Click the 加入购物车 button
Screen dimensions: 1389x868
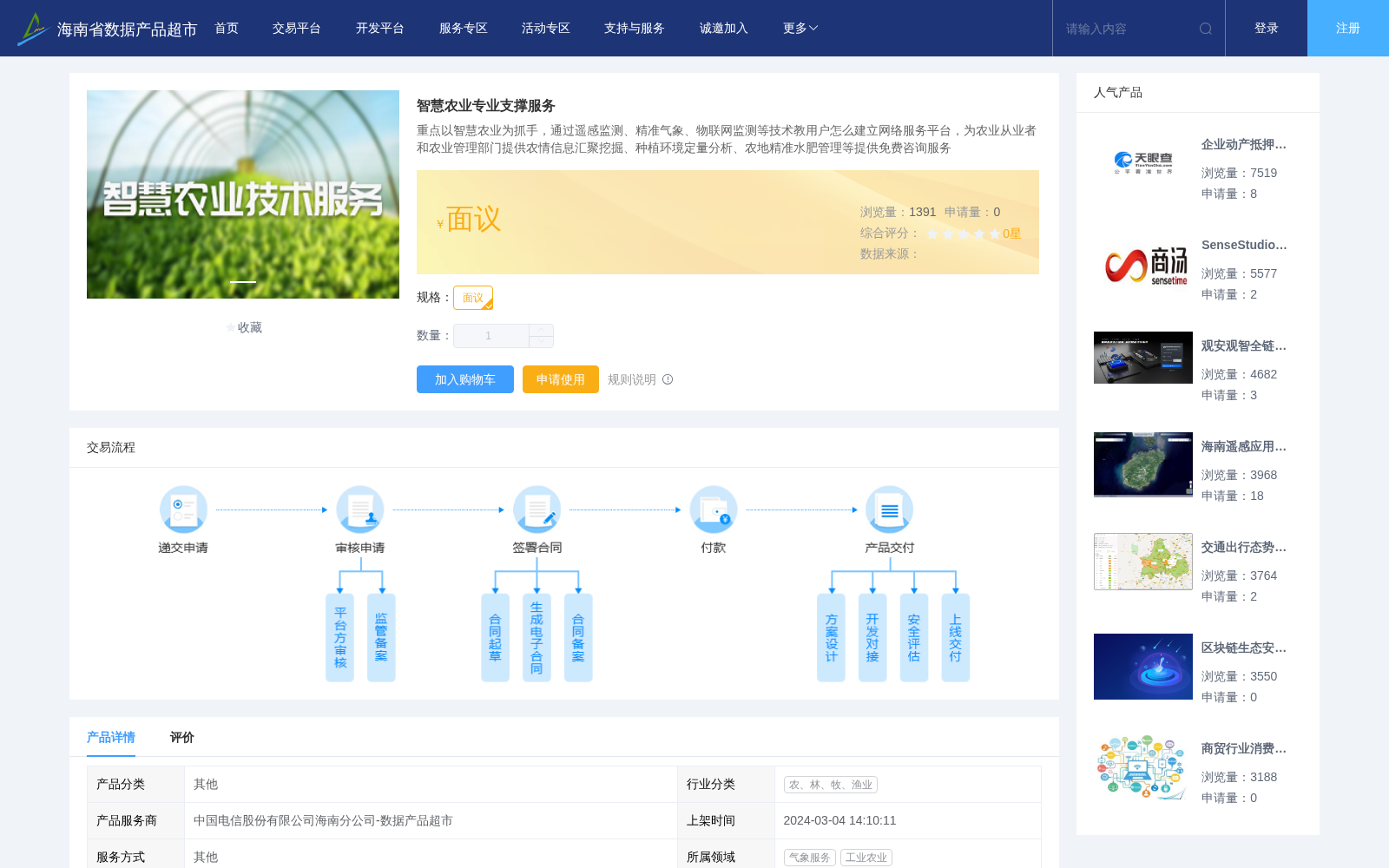[x=465, y=379]
